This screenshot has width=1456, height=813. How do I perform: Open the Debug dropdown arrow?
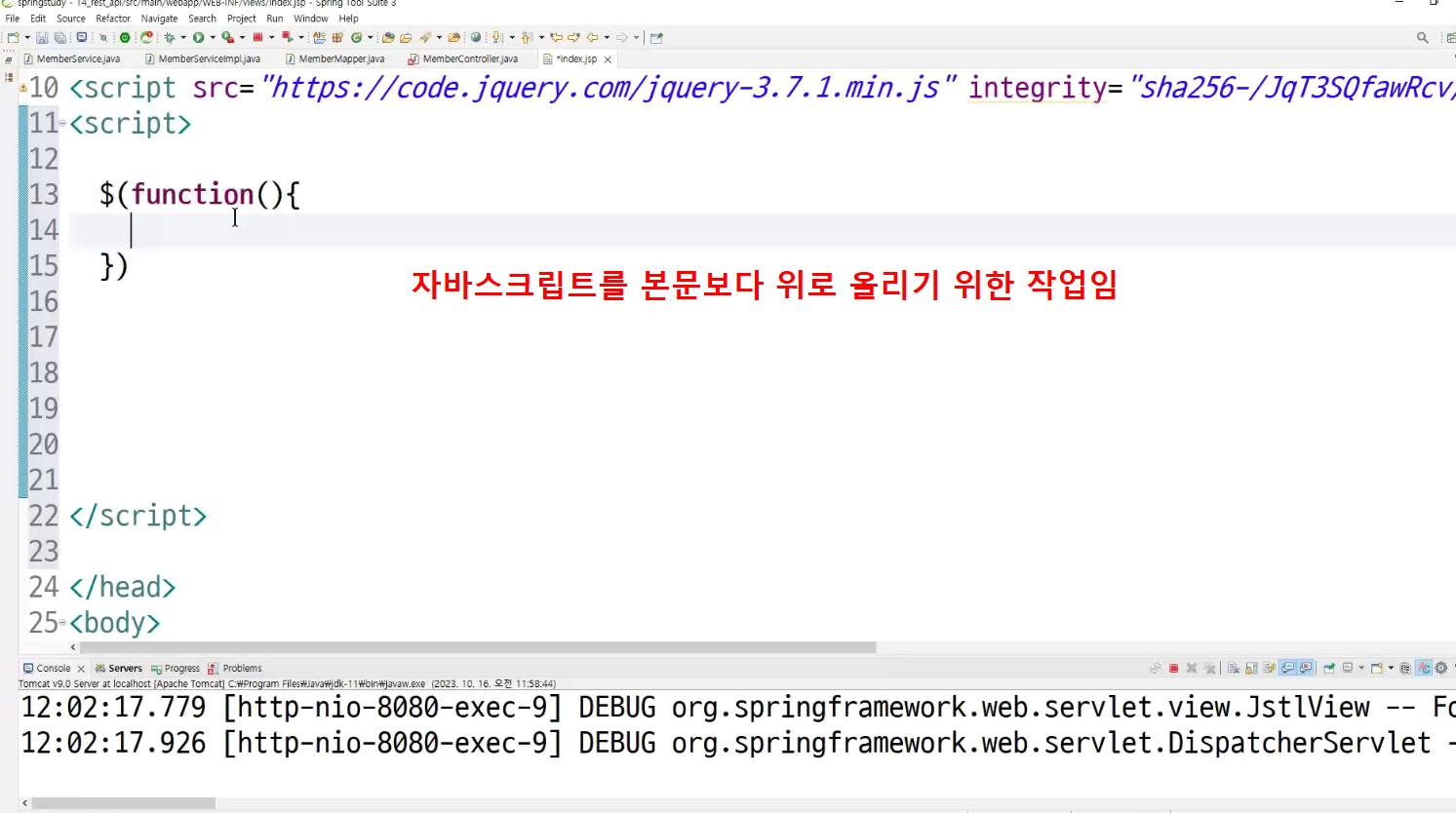click(183, 37)
